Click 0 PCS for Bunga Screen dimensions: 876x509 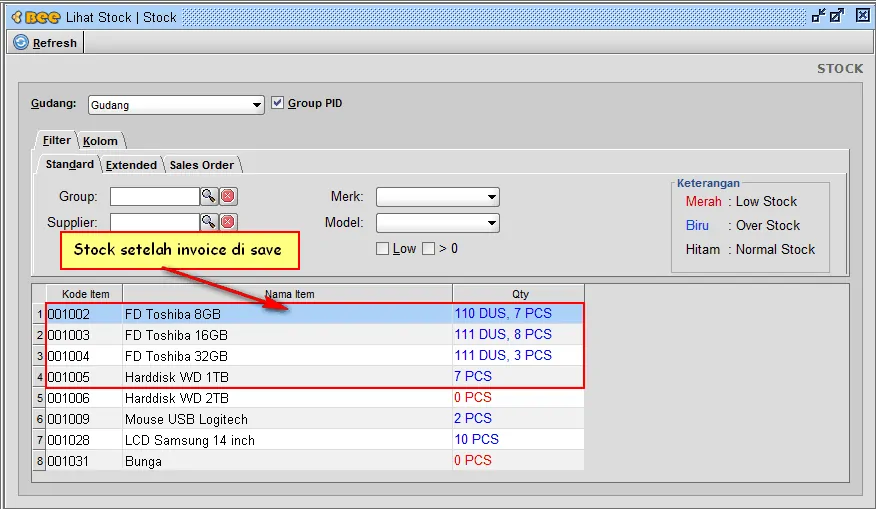pyautogui.click(x=473, y=460)
